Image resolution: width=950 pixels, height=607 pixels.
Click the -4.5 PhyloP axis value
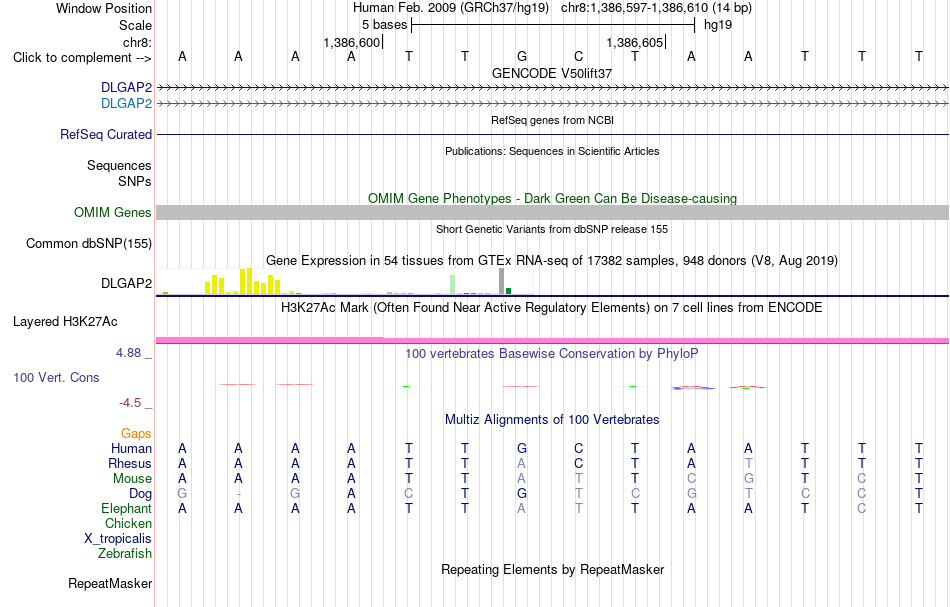(x=130, y=403)
